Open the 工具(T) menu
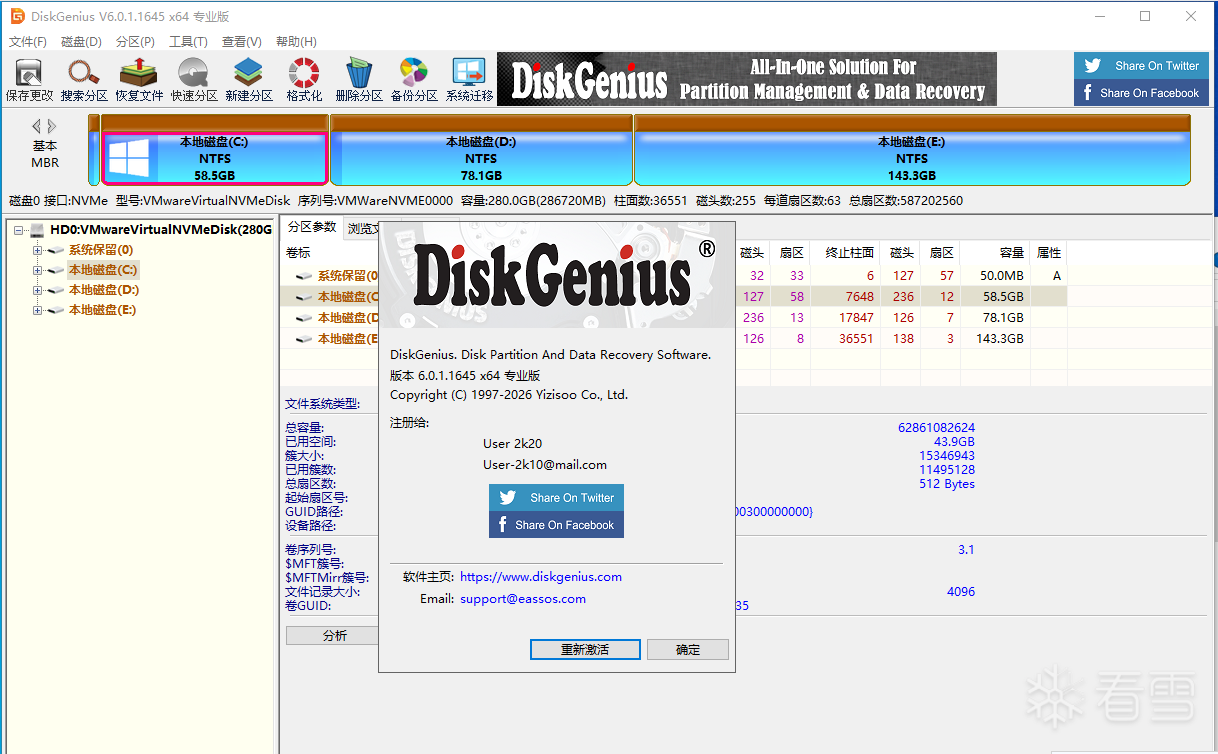 point(188,42)
